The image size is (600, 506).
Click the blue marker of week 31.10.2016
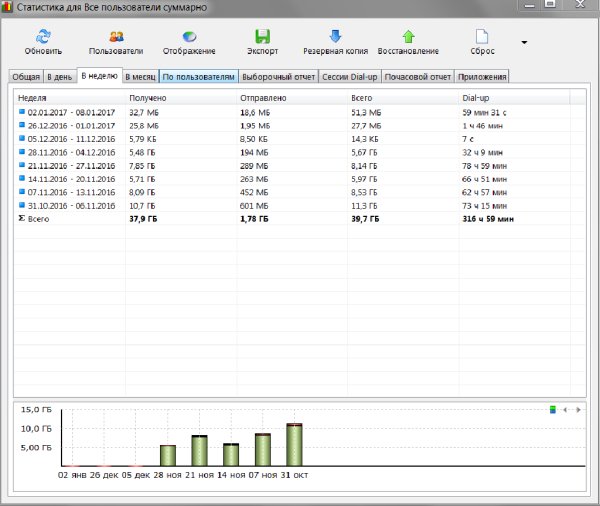[x=22, y=205]
